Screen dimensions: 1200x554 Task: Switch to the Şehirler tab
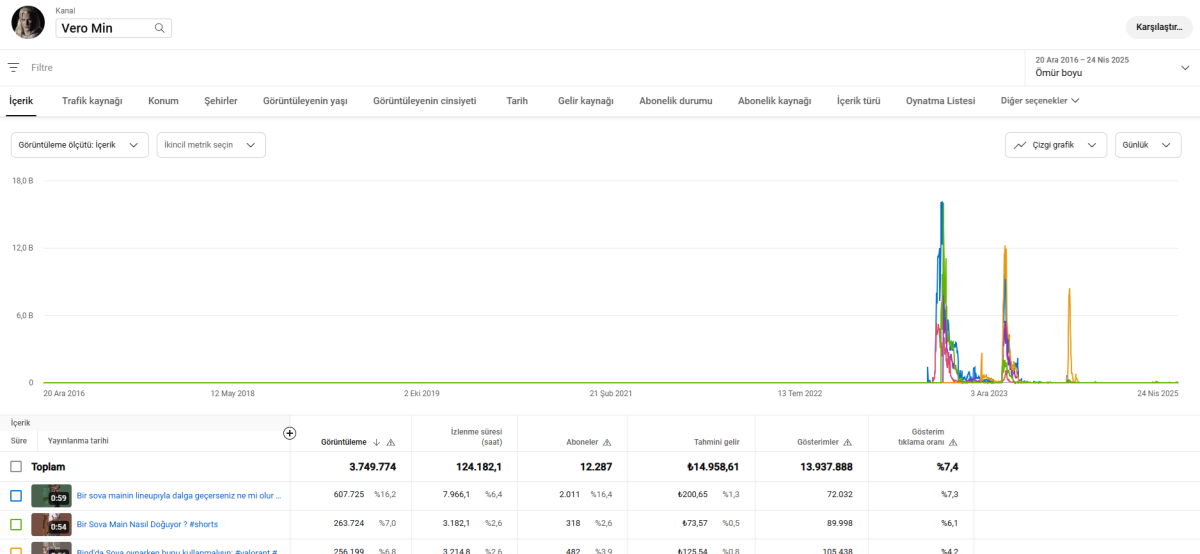[x=221, y=101]
